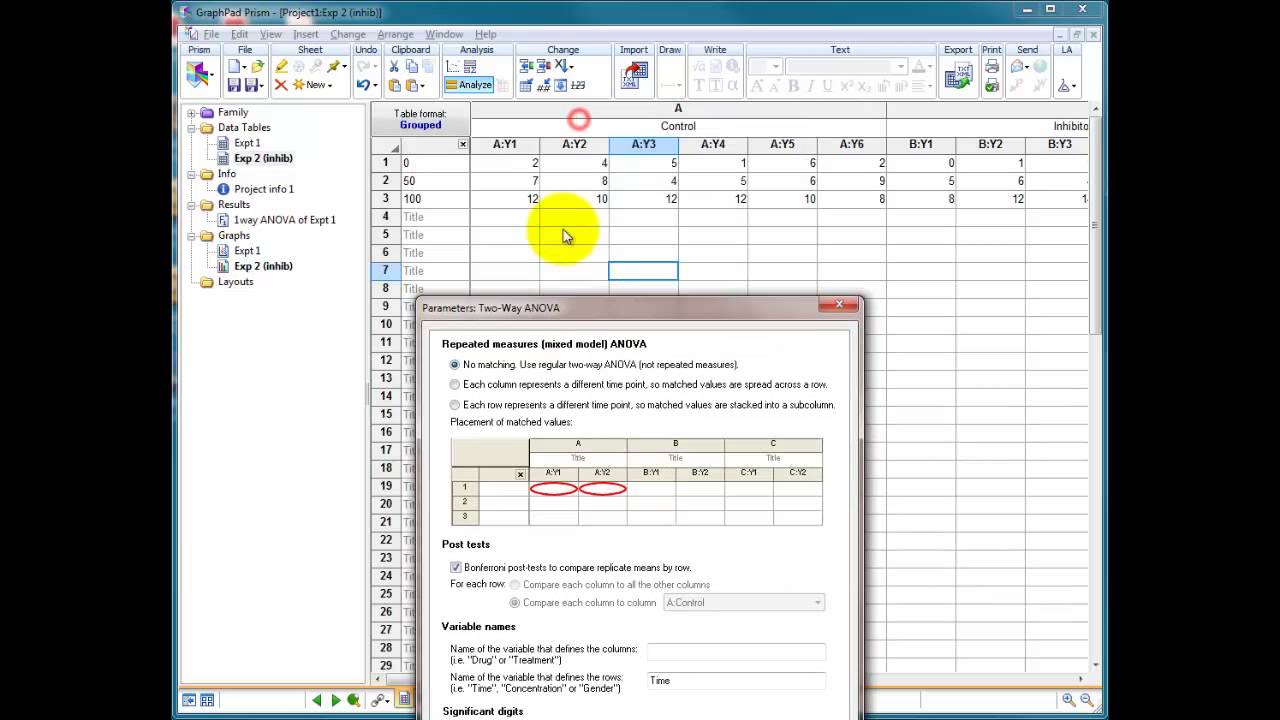Click the pin sheet icon
Image resolution: width=1280 pixels, height=720 pixels.
(x=334, y=66)
